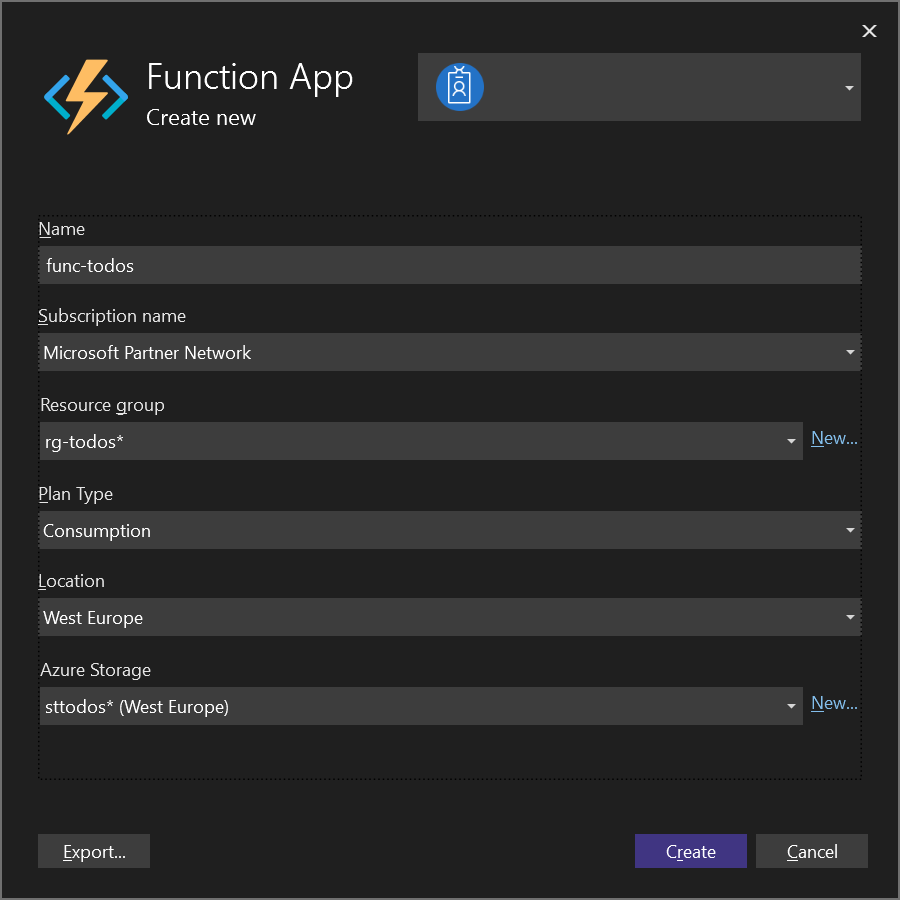Click the Microsoft Partner Network subscription value
This screenshot has height=900, width=900.
pyautogui.click(x=147, y=352)
